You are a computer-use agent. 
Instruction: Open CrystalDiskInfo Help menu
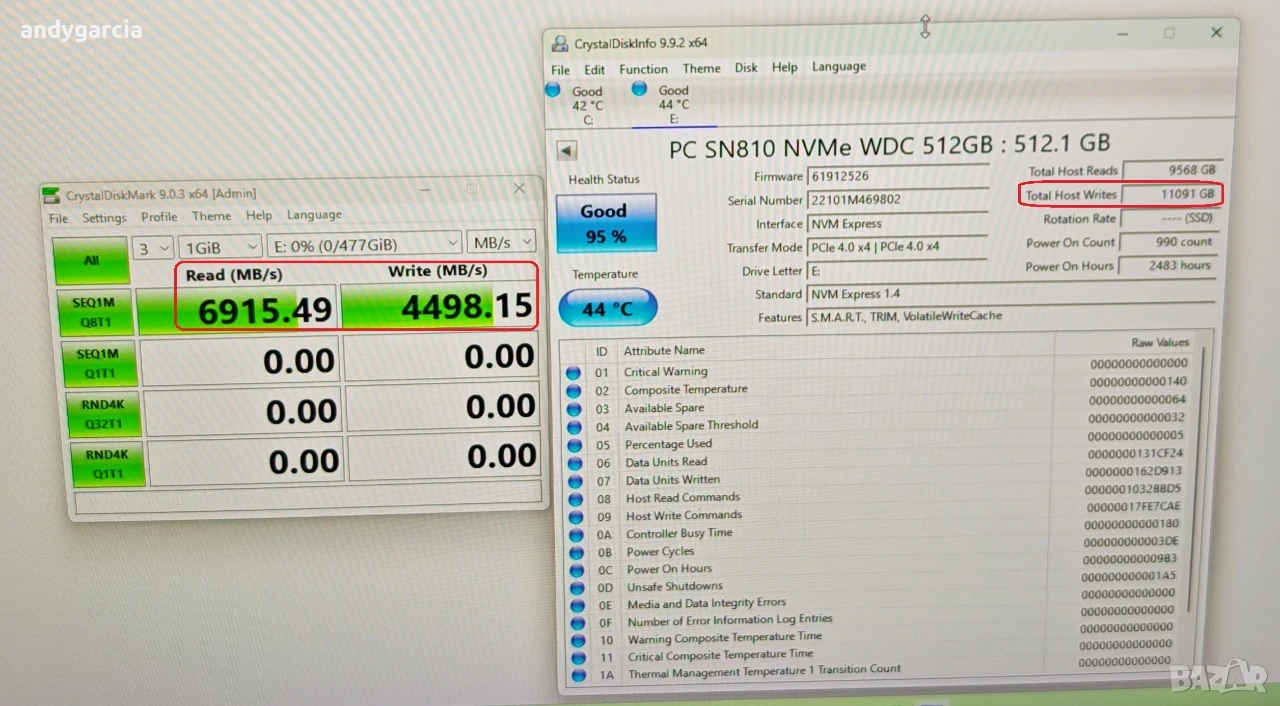pyautogui.click(x=785, y=67)
